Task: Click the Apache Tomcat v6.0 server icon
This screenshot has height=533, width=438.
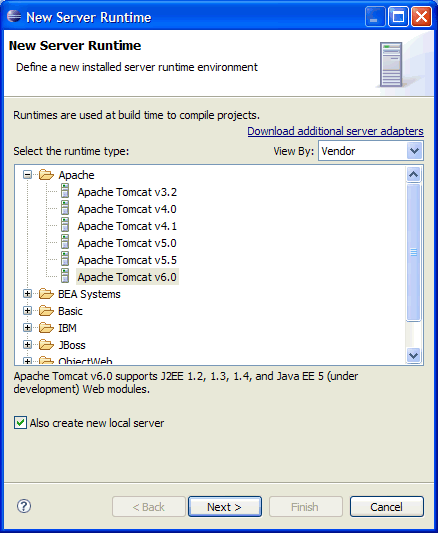Action: pyautogui.click(x=65, y=276)
